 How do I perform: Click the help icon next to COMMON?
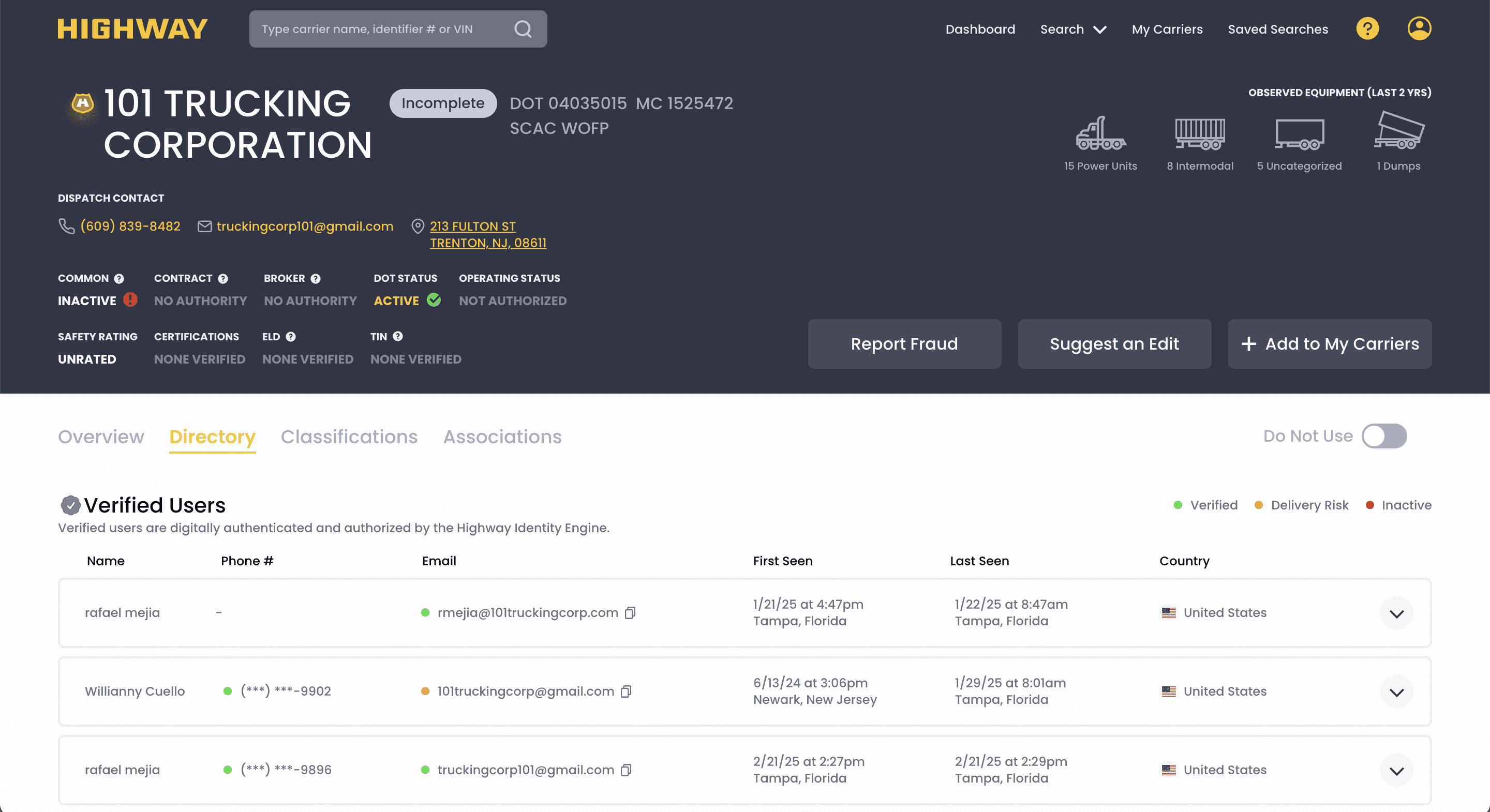[119, 279]
